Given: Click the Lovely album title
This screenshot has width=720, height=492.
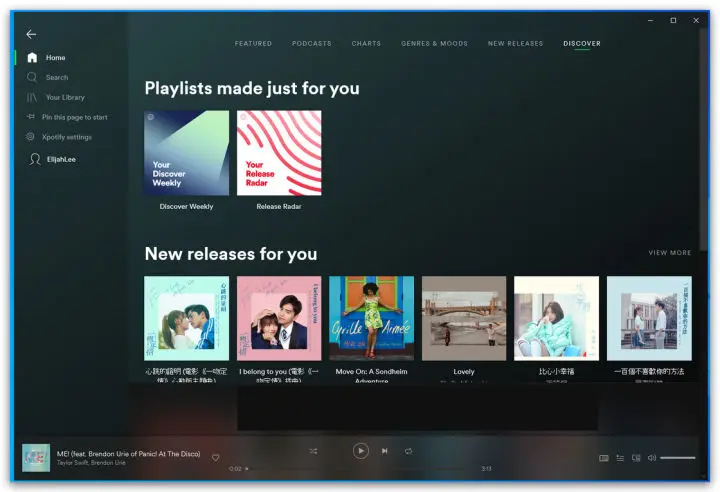Looking at the screenshot, I should point(464,372).
